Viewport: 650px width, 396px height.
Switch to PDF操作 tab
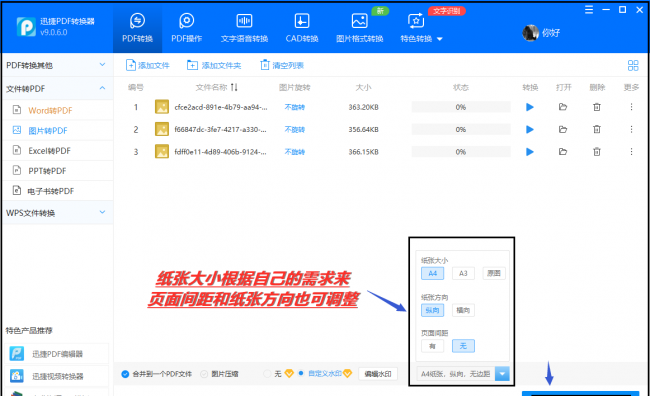(187, 28)
